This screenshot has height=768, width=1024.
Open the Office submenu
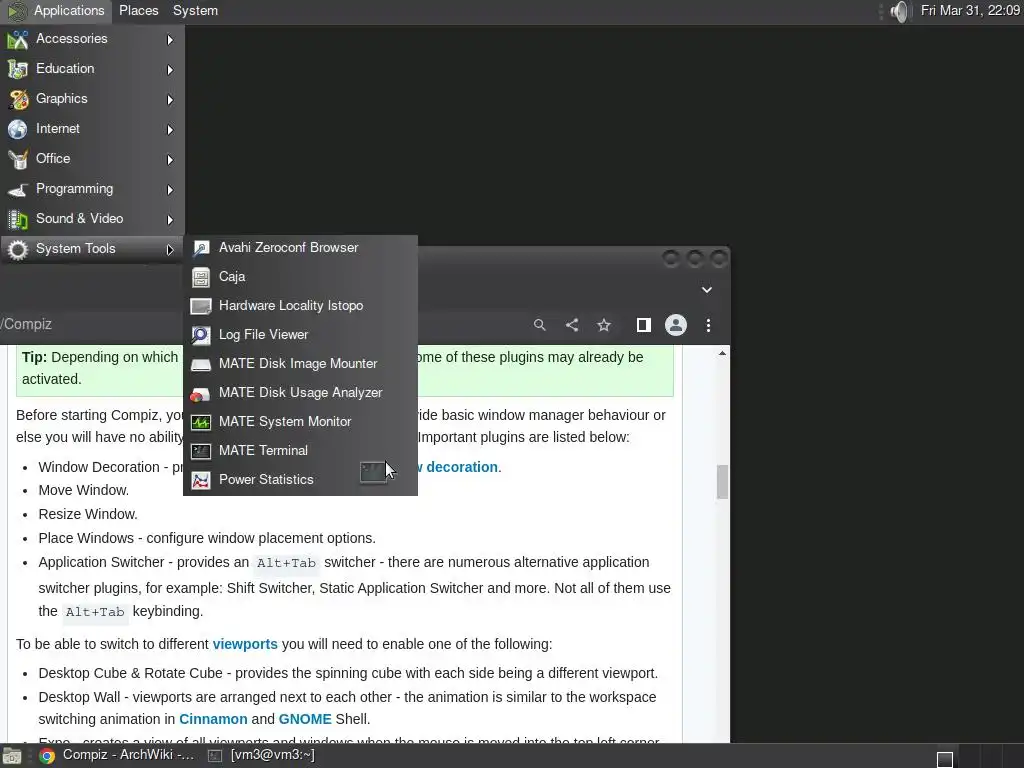92,159
